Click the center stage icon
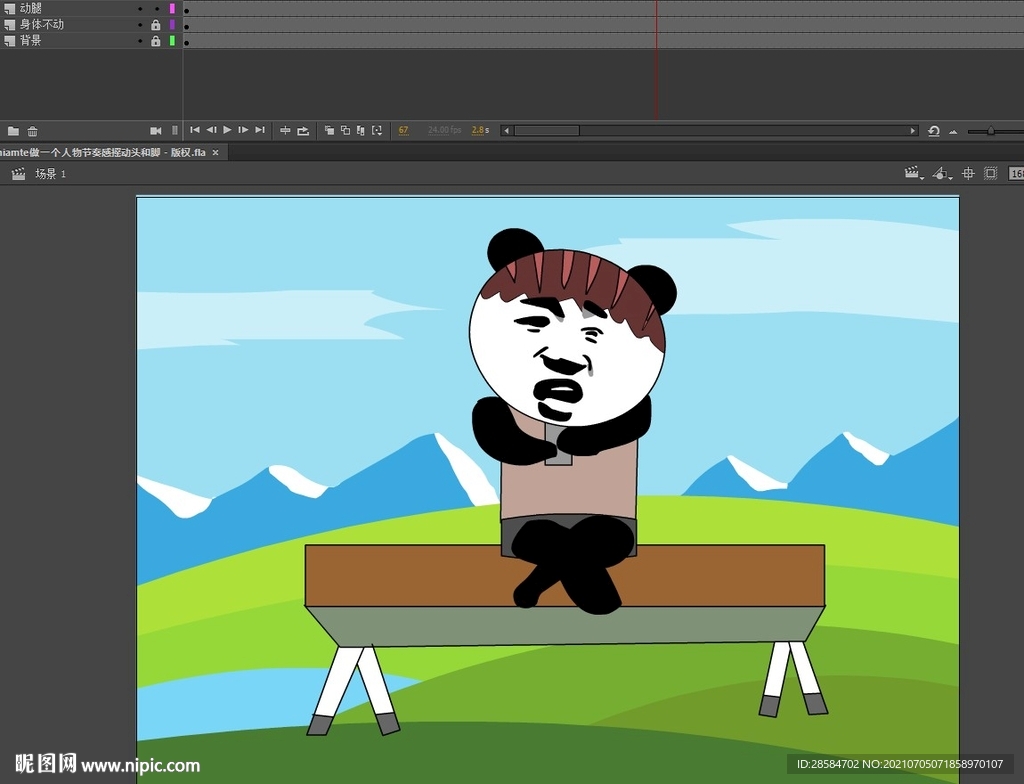 tap(968, 173)
